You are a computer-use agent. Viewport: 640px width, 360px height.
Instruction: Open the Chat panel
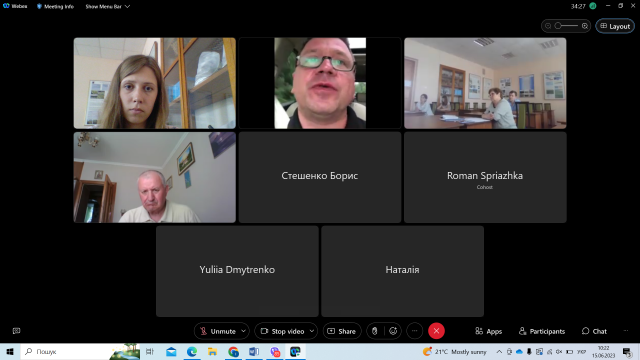coord(594,331)
